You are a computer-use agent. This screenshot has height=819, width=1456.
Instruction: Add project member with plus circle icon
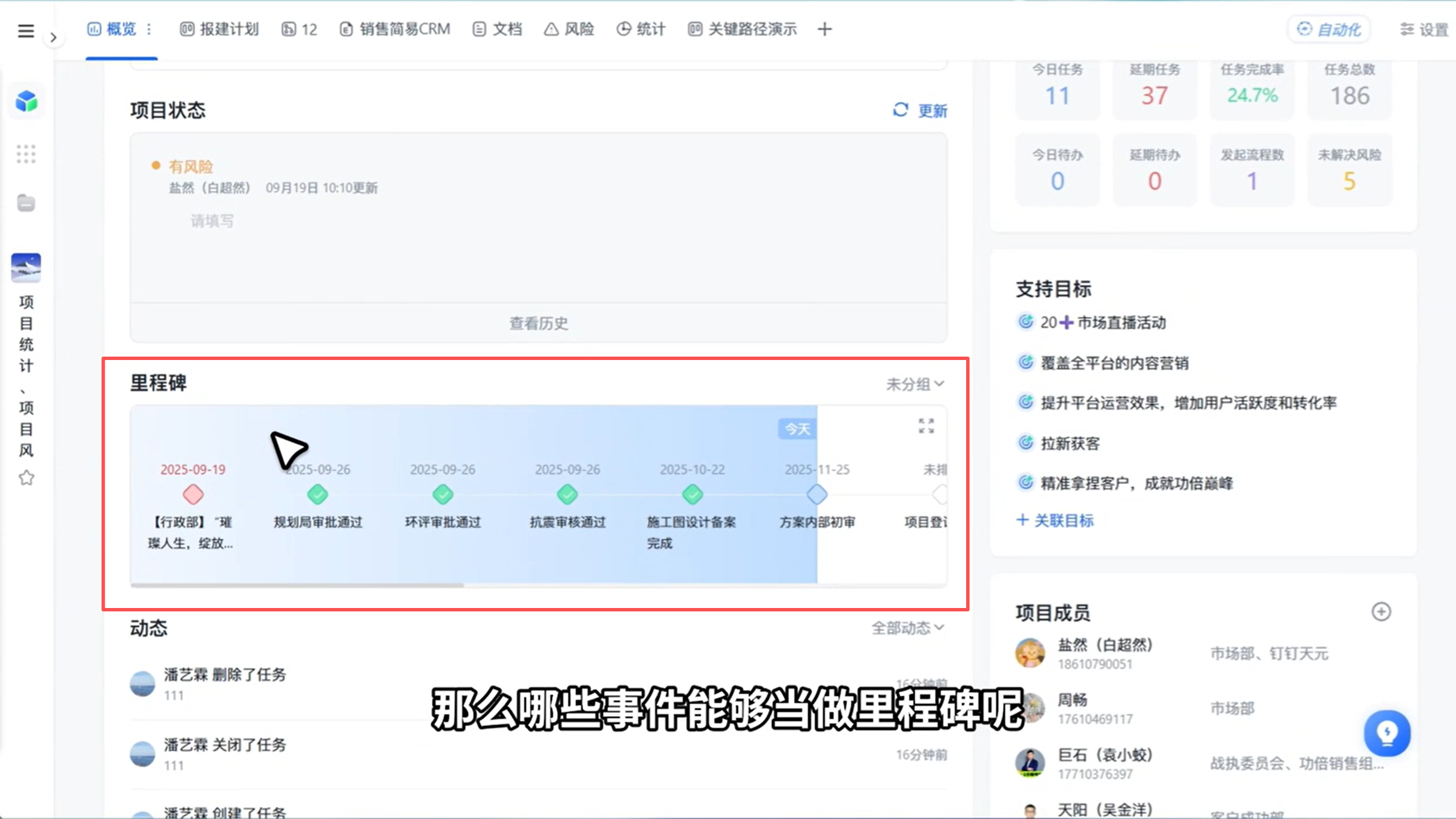coord(1381,611)
